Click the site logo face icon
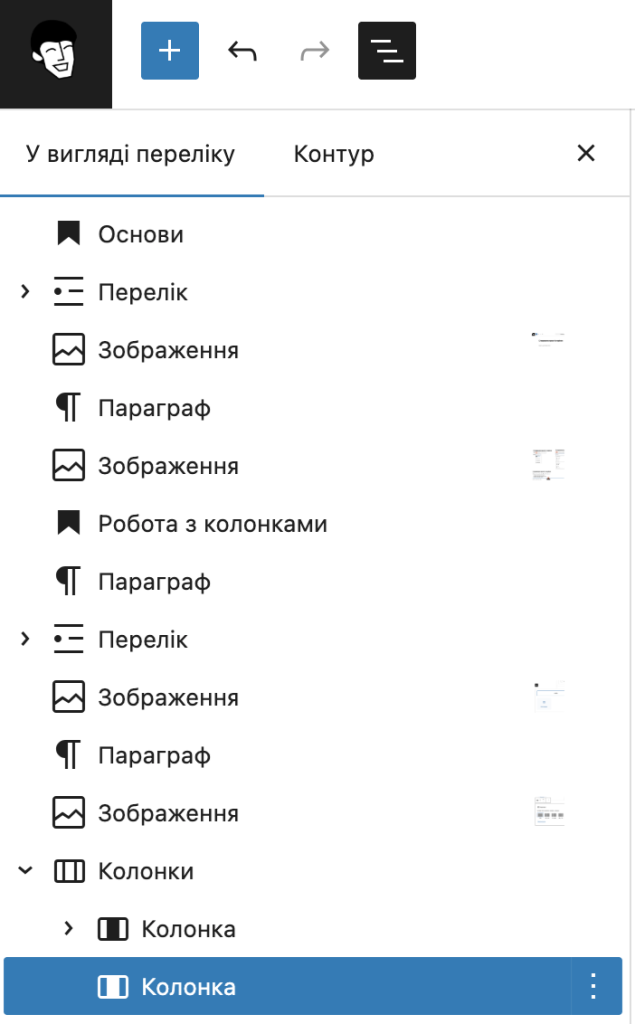 tap(56, 50)
